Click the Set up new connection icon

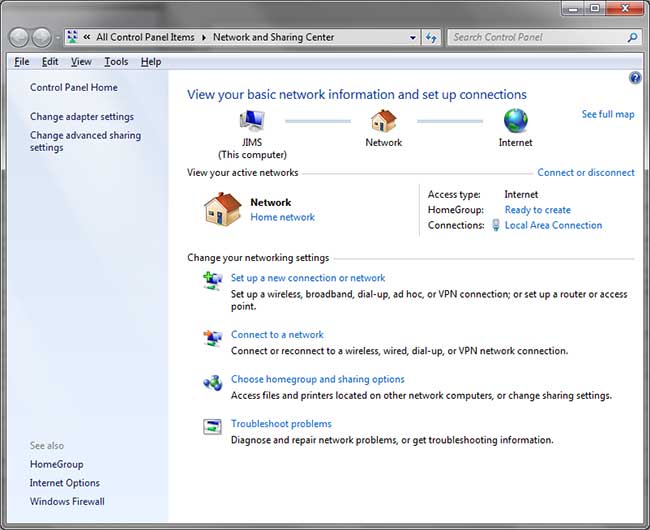click(213, 281)
